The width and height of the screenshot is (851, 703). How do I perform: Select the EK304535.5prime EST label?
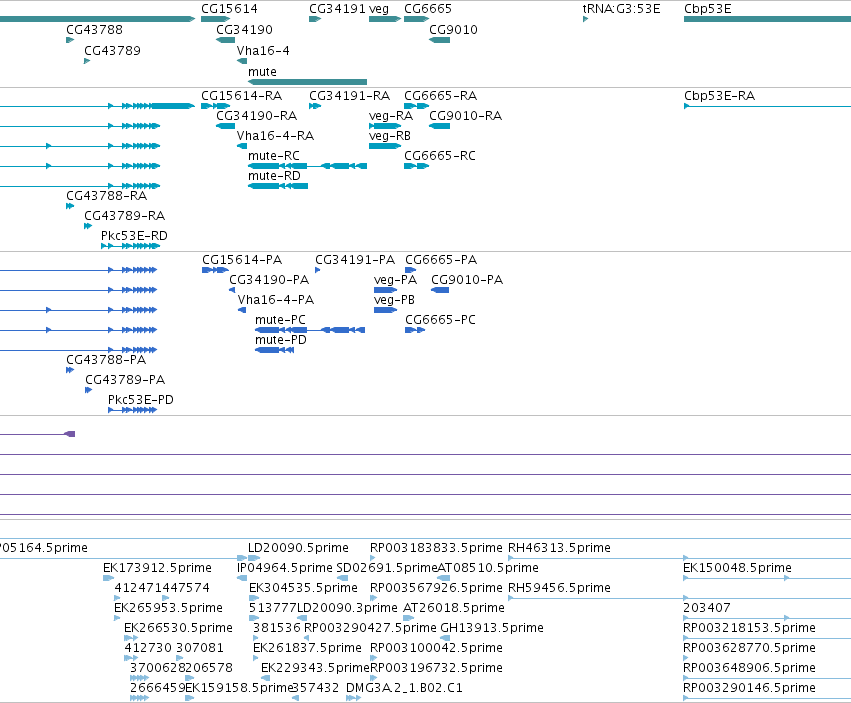click(x=303, y=588)
